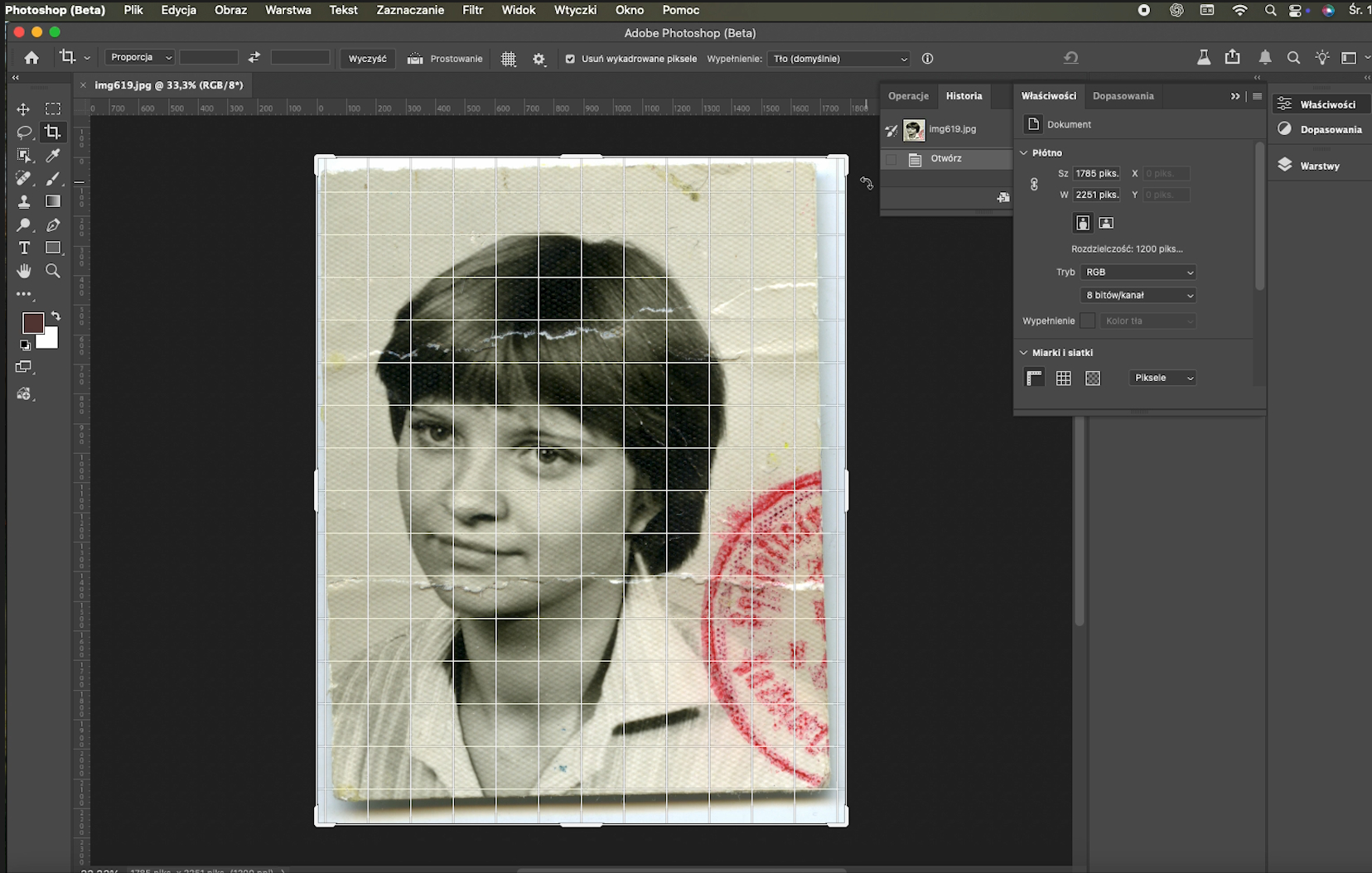Choose the Horizontal Type tool
Viewport: 1372px width, 873px height.
click(x=24, y=248)
